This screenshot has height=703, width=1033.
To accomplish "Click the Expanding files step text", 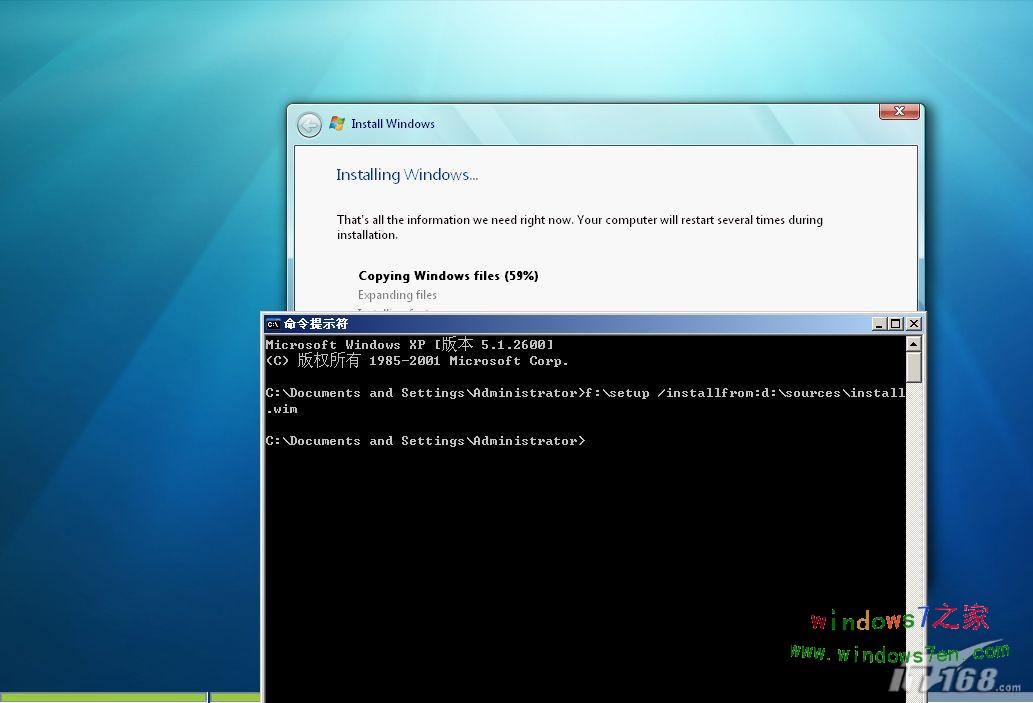I will pos(397,294).
